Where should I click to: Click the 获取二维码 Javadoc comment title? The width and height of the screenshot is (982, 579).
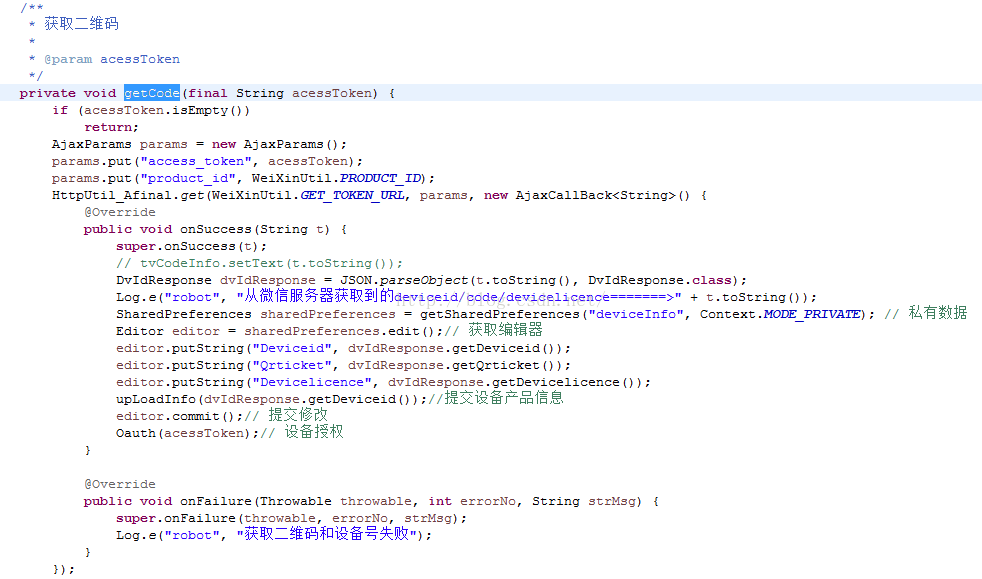point(81,24)
